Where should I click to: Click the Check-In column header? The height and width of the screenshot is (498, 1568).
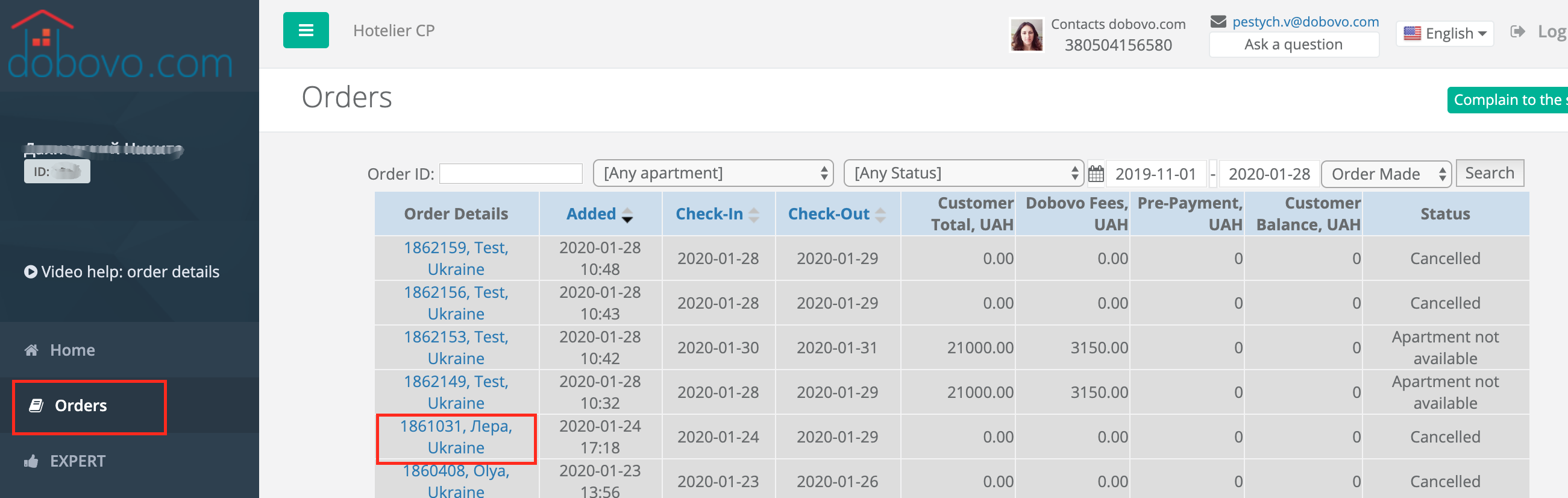click(x=709, y=214)
